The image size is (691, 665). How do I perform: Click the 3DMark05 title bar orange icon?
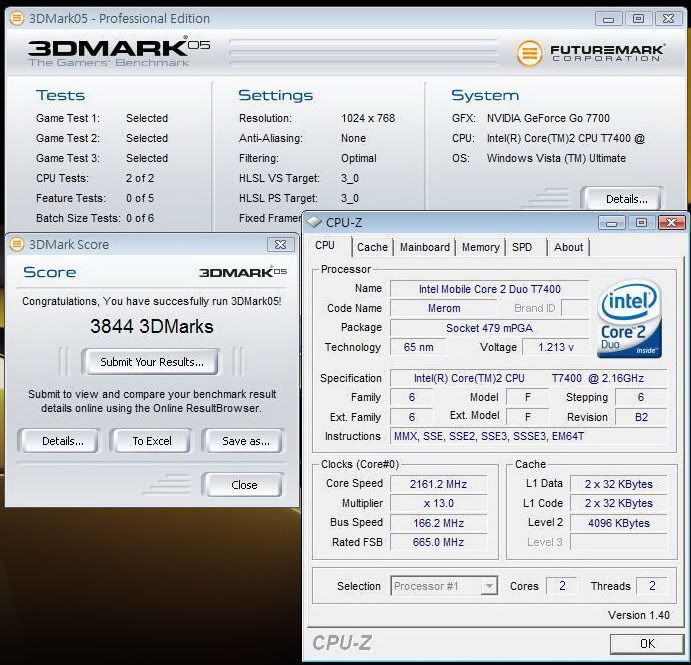pyautogui.click(x=17, y=19)
